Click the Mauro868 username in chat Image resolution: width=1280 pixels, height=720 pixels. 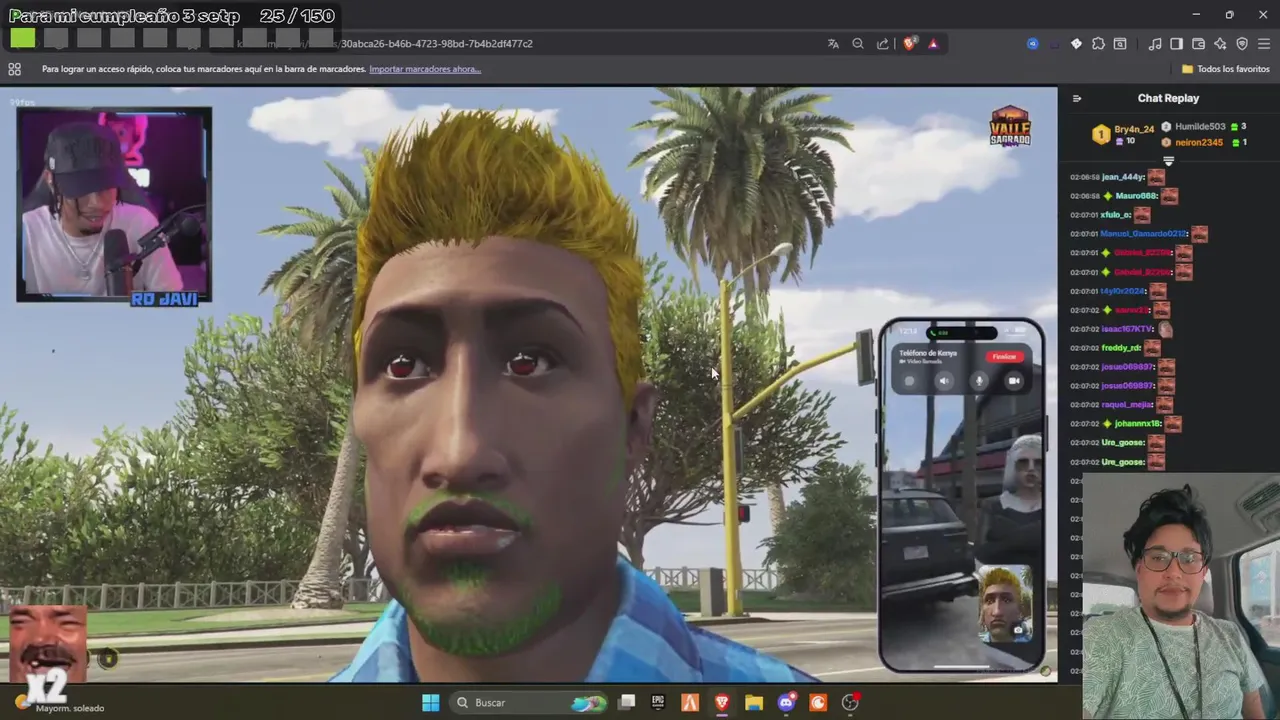pos(1136,196)
